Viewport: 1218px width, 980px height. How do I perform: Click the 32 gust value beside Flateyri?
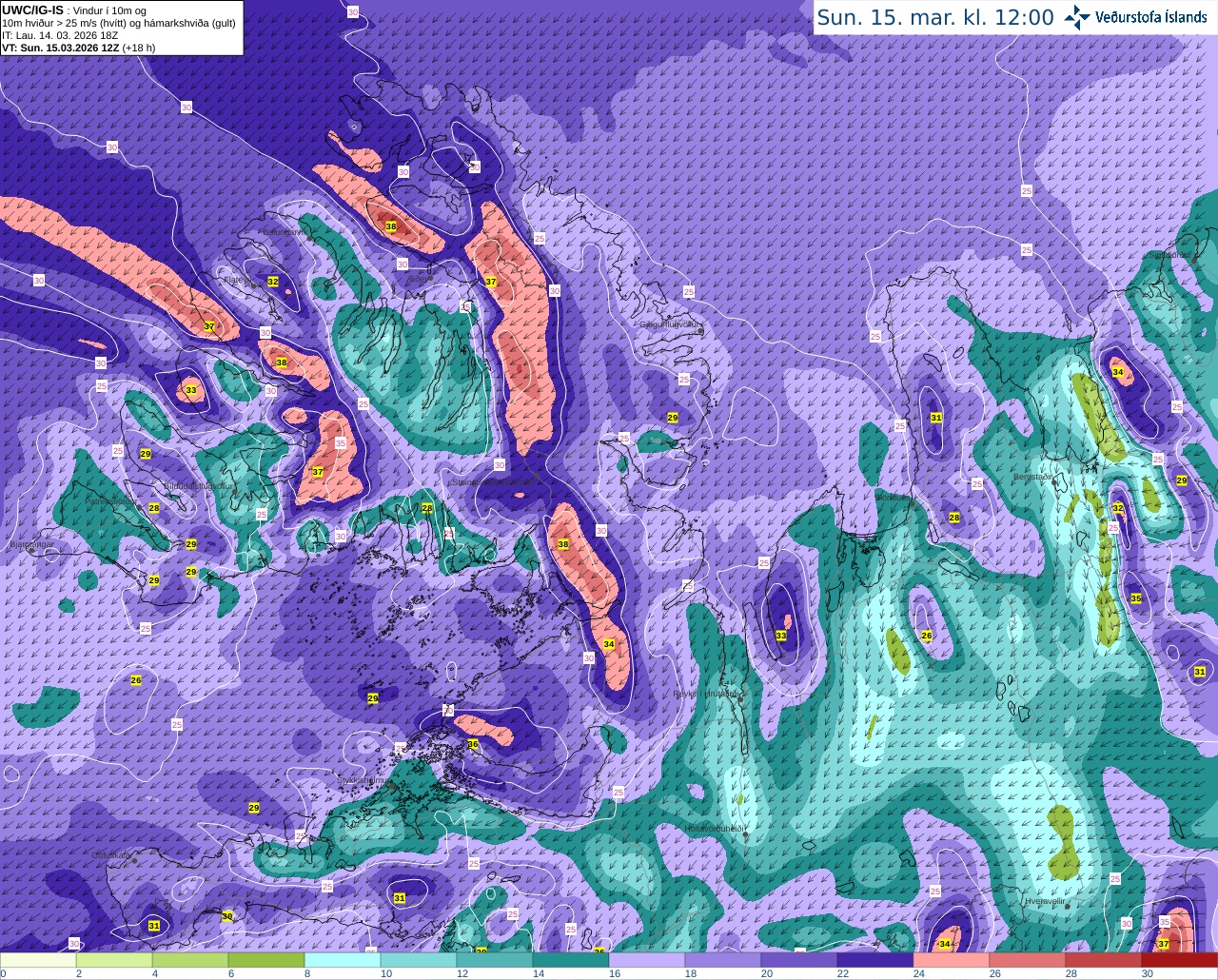point(273,282)
